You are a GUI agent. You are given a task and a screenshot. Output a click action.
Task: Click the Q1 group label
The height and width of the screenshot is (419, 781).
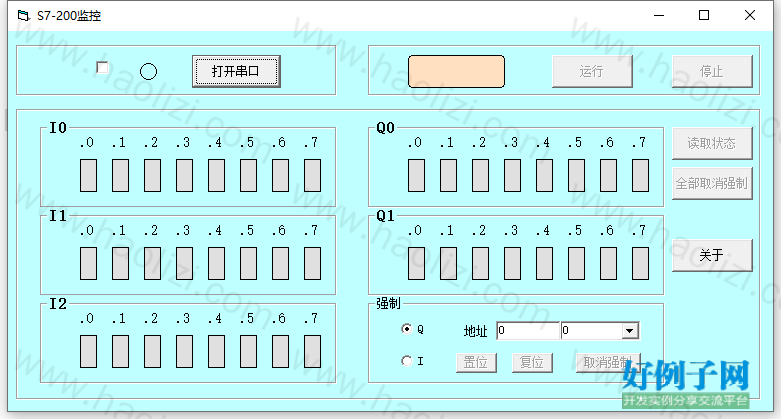coord(386,216)
